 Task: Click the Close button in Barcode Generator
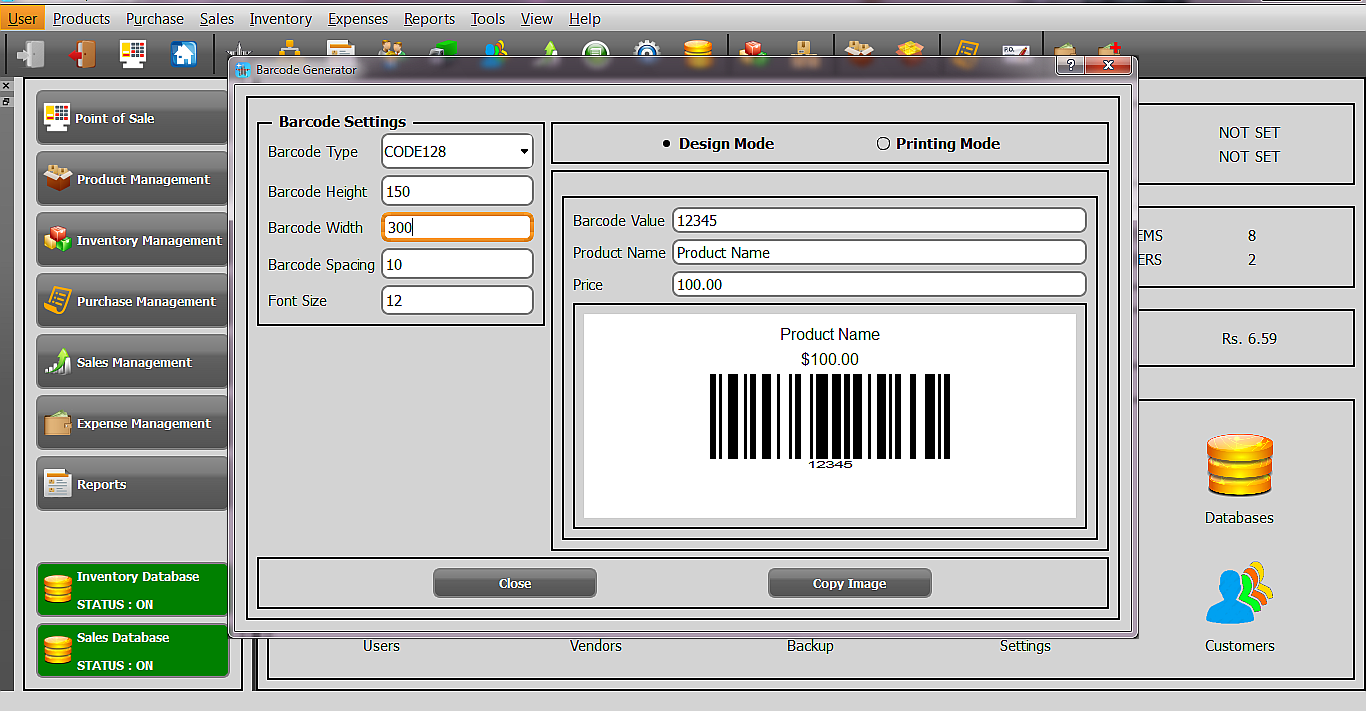click(x=514, y=583)
